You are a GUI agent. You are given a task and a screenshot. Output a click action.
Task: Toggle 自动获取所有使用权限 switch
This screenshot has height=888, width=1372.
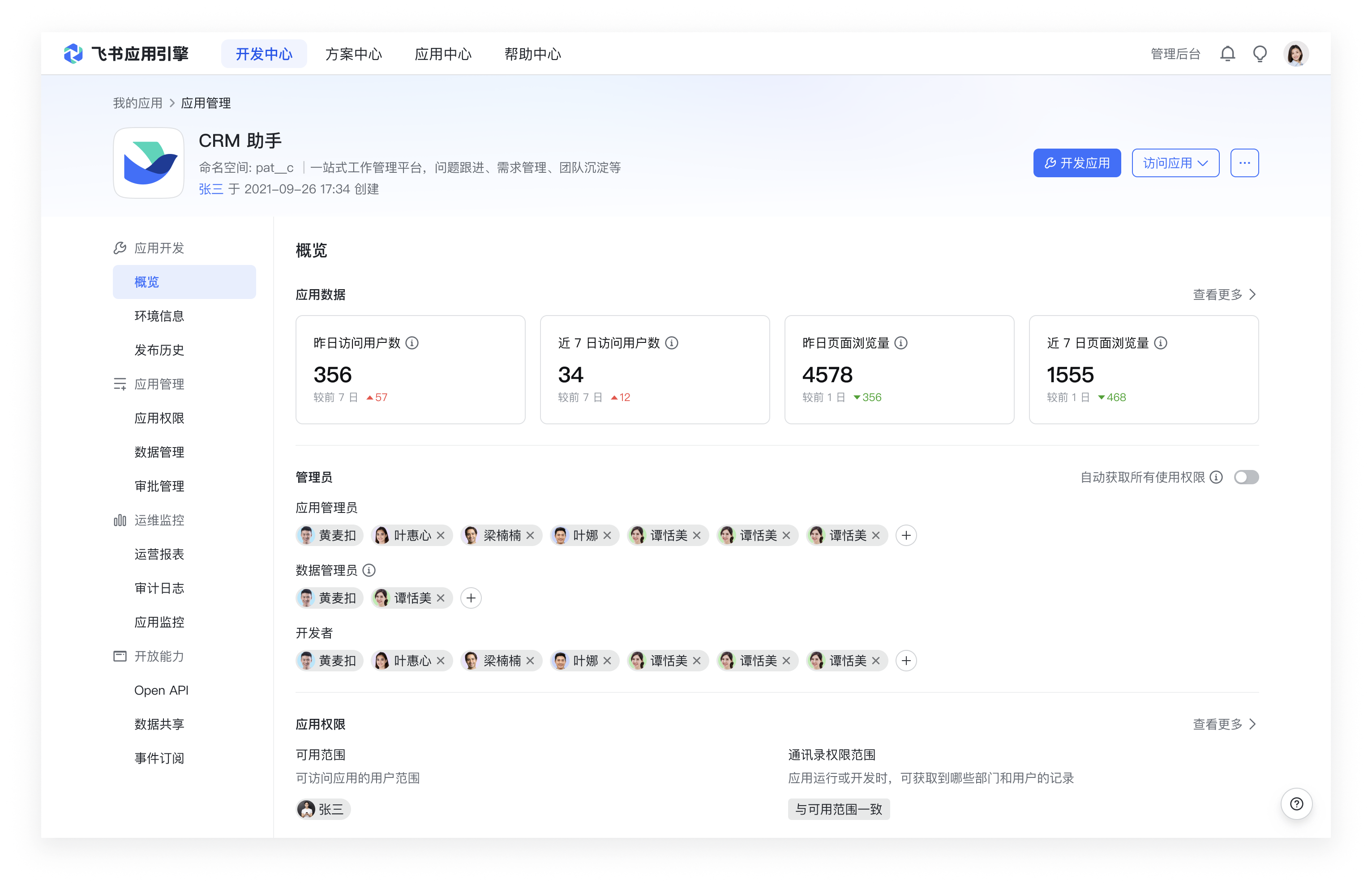pos(1246,477)
